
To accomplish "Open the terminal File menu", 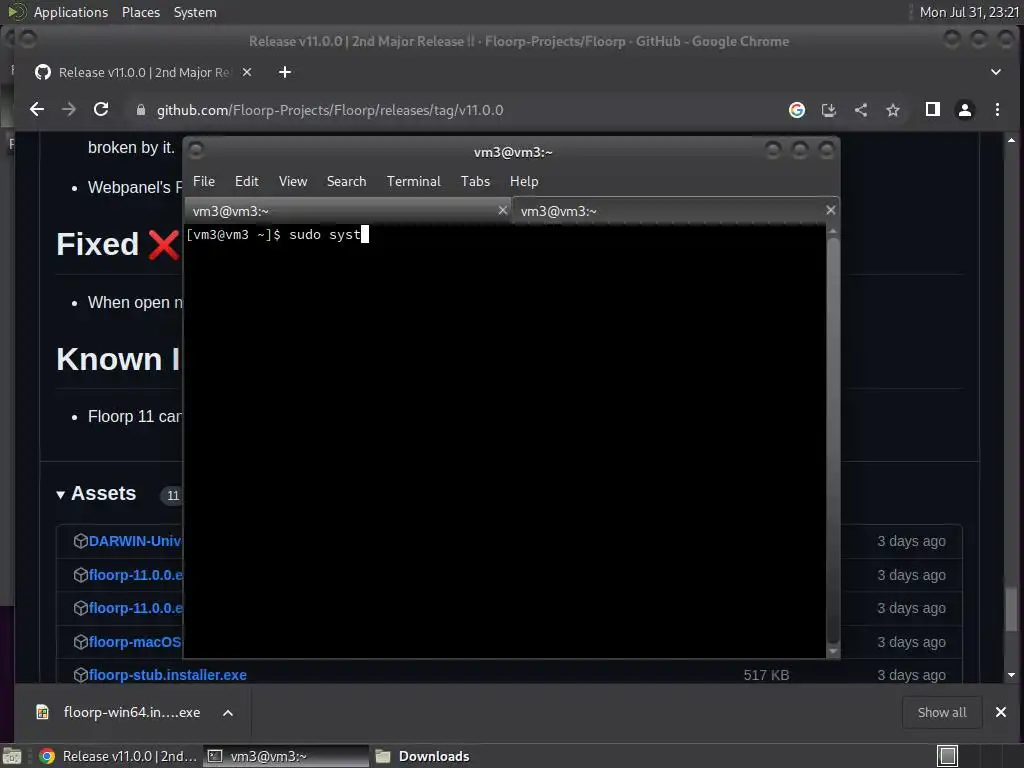I will (204, 181).
